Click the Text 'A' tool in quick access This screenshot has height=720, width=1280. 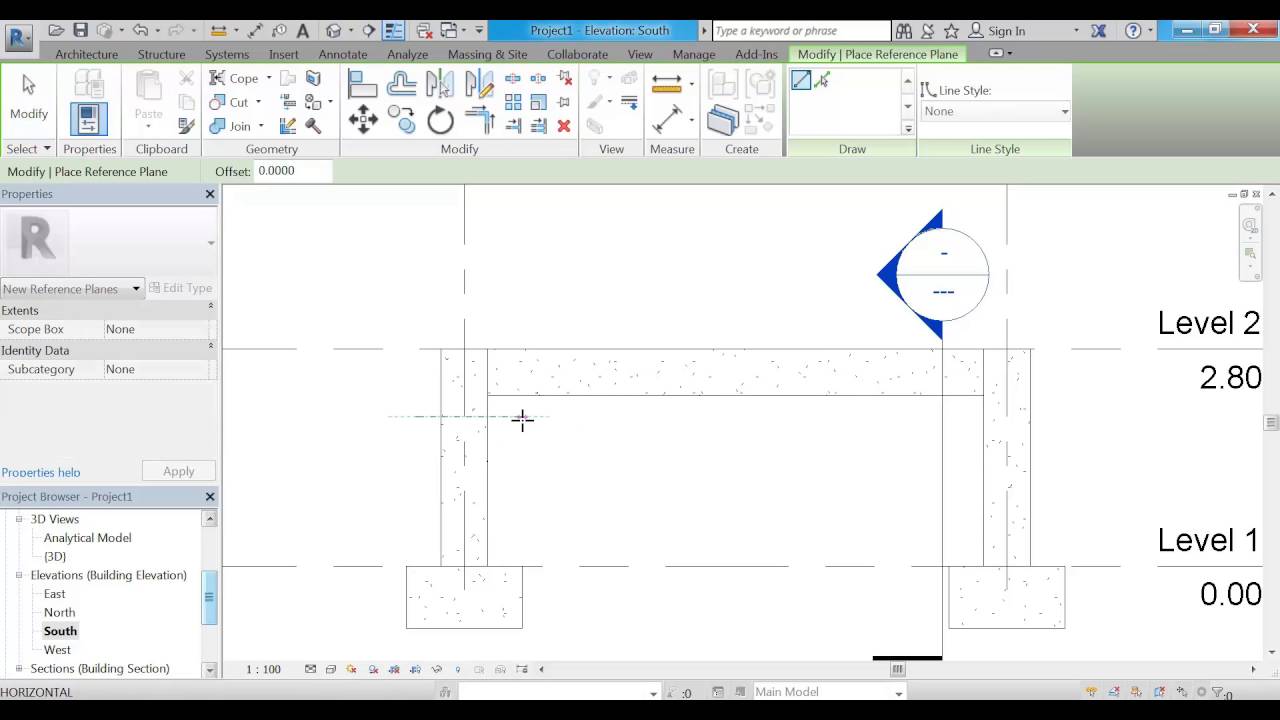(x=303, y=31)
